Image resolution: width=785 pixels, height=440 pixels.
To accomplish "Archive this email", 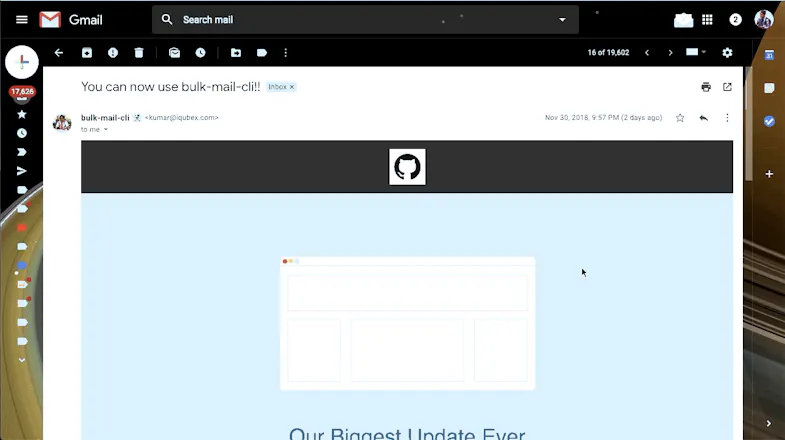I will 87,53.
